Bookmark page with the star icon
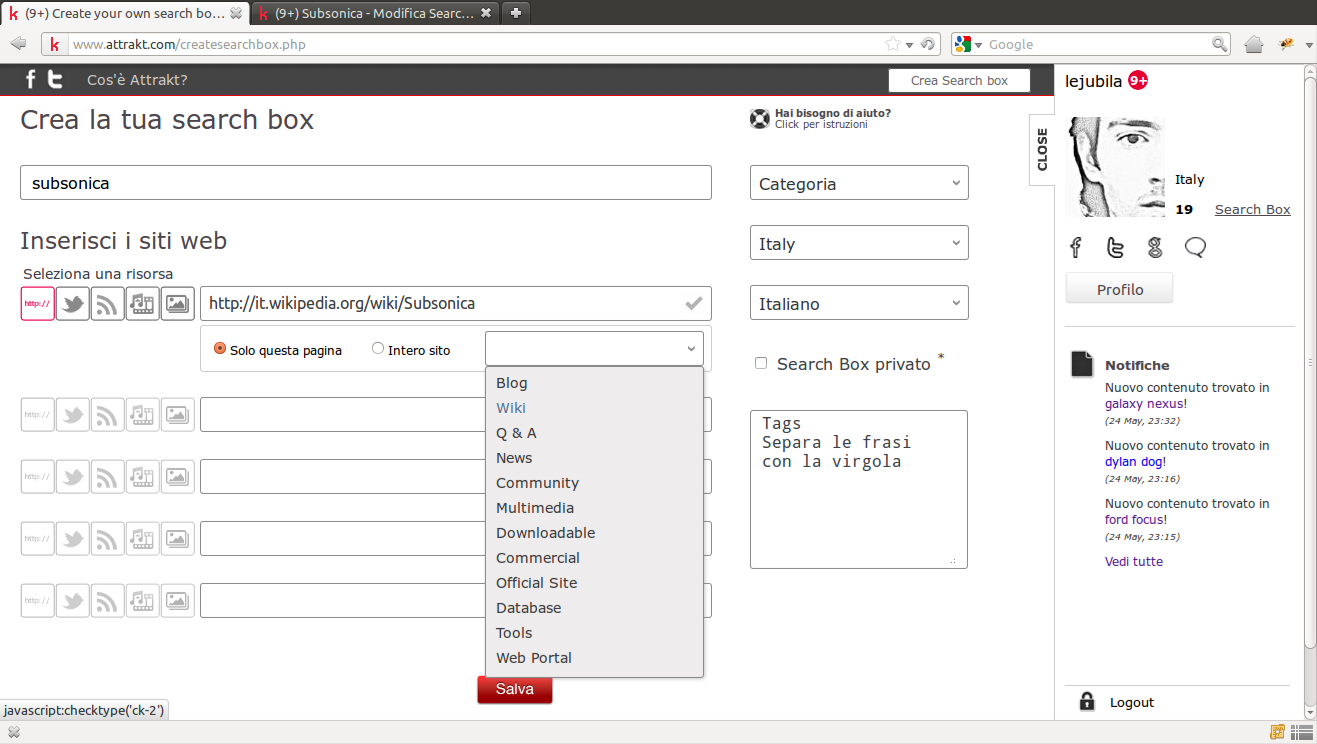Viewport: 1317px width, 744px height. [893, 44]
